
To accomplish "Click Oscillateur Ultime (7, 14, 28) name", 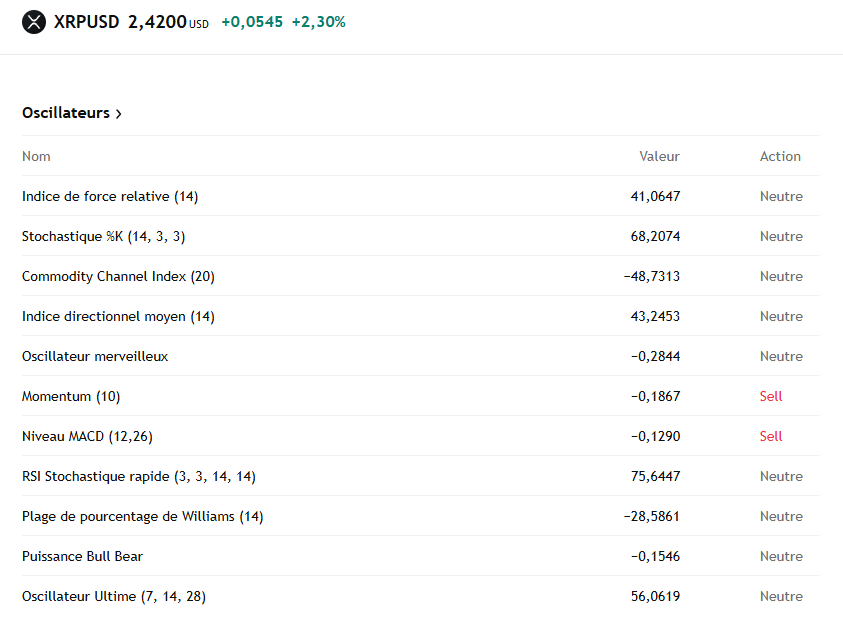I will tap(114, 596).
